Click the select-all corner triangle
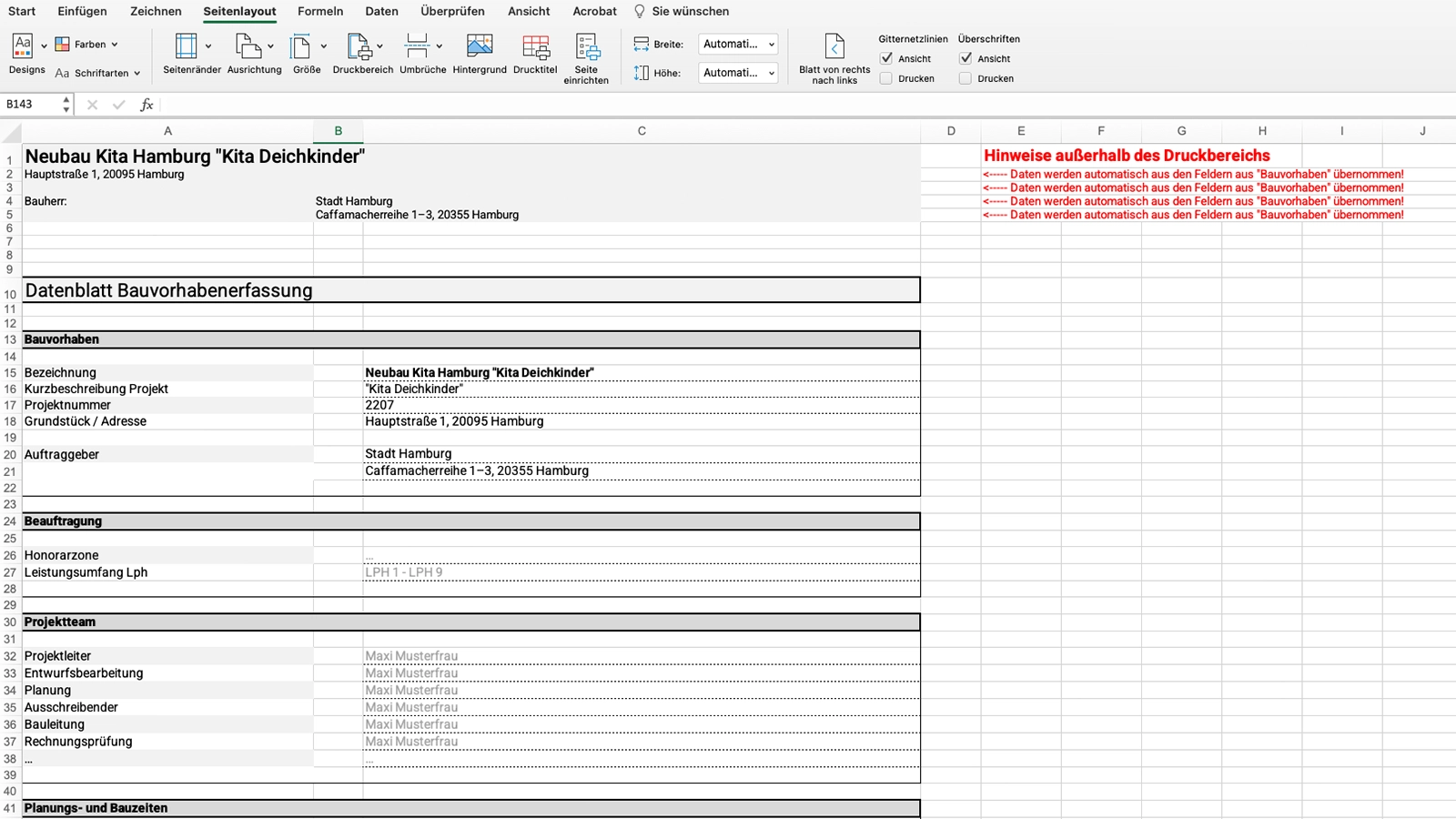 pos(11,132)
